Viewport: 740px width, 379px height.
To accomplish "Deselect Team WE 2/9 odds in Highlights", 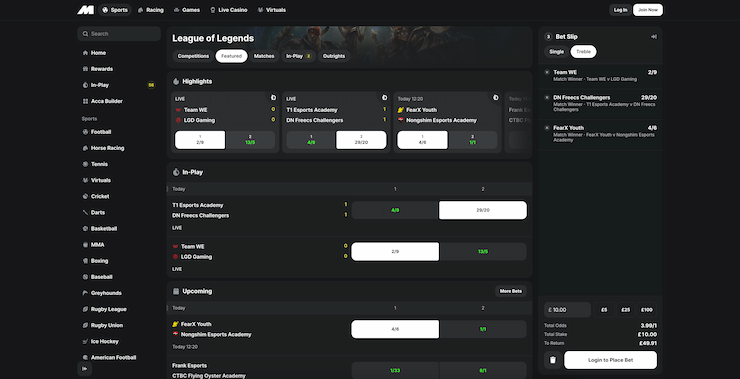I will coord(200,140).
